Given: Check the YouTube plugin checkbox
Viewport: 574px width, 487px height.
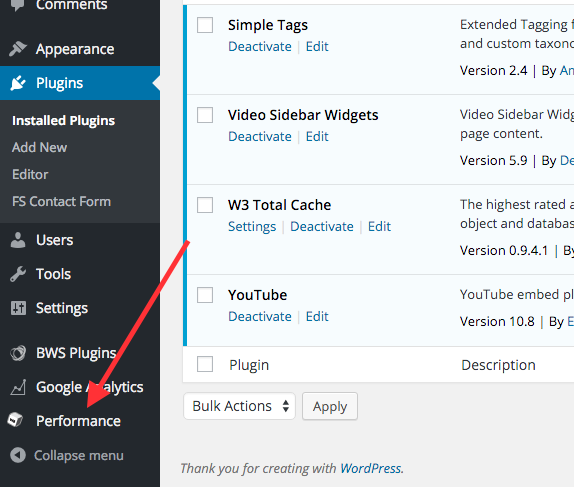Looking at the screenshot, I should (x=205, y=295).
